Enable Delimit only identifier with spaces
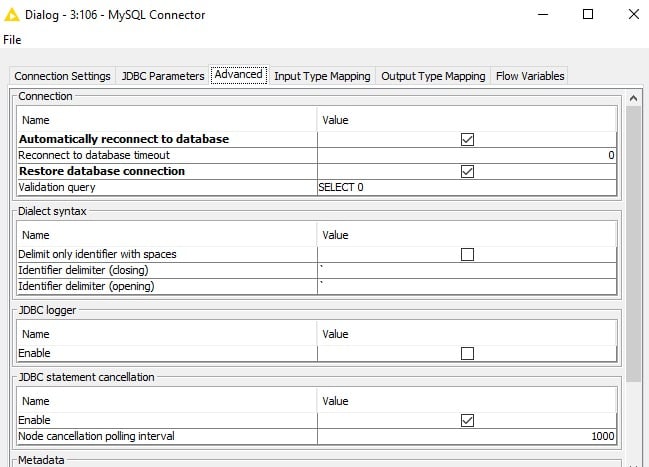 click(x=467, y=254)
